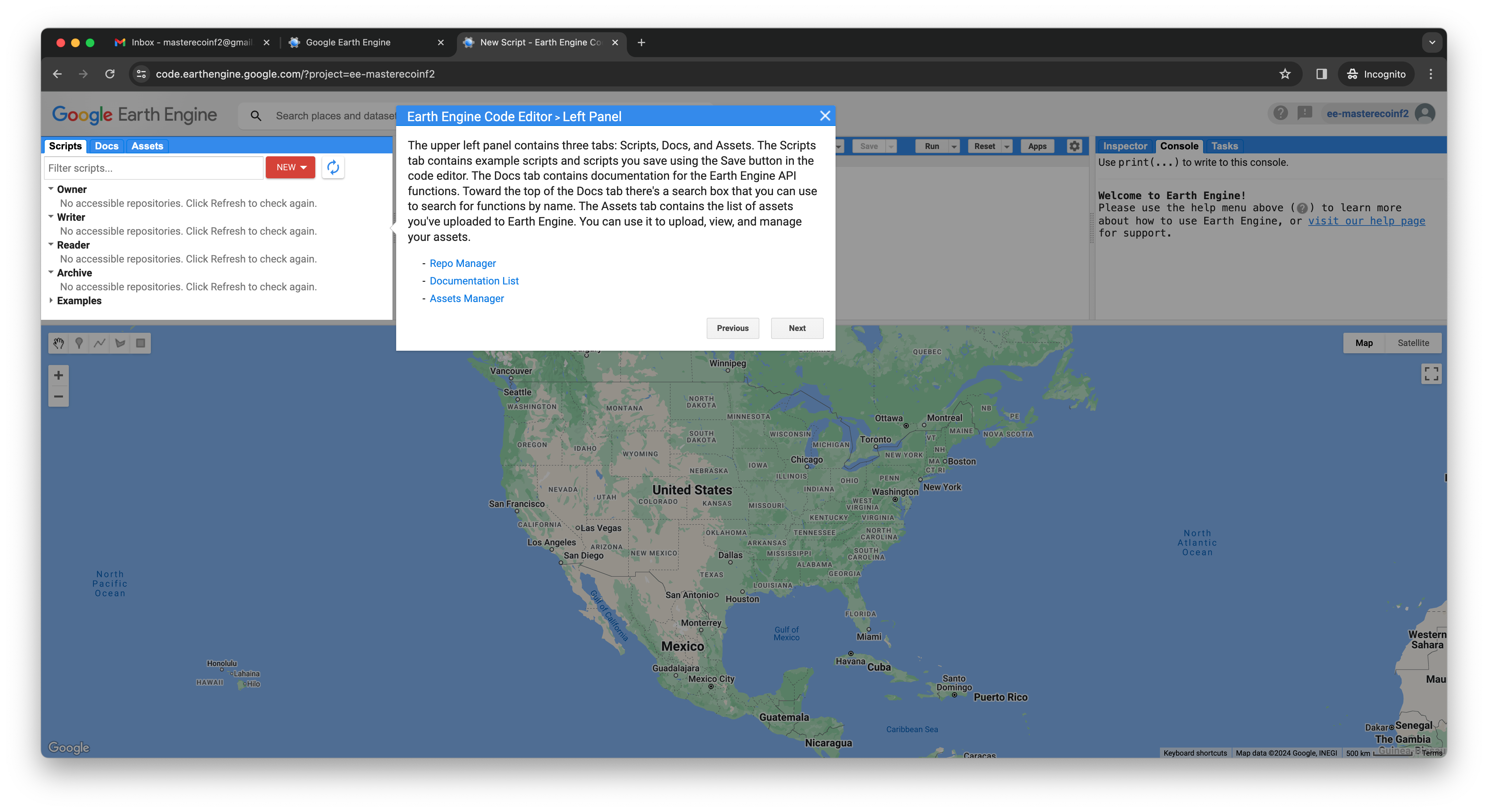The image size is (1488, 812).
Task: Click Next in the tour dialog
Action: (797, 328)
